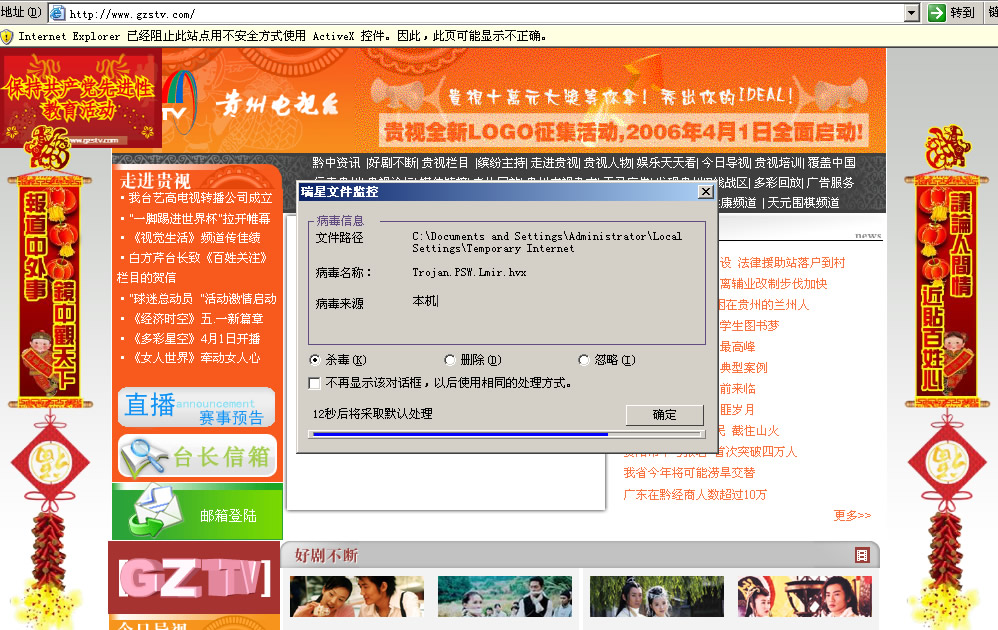This screenshot has height=630, width=998.
Task: Click the IE page icon in address bar
Action: [57, 13]
